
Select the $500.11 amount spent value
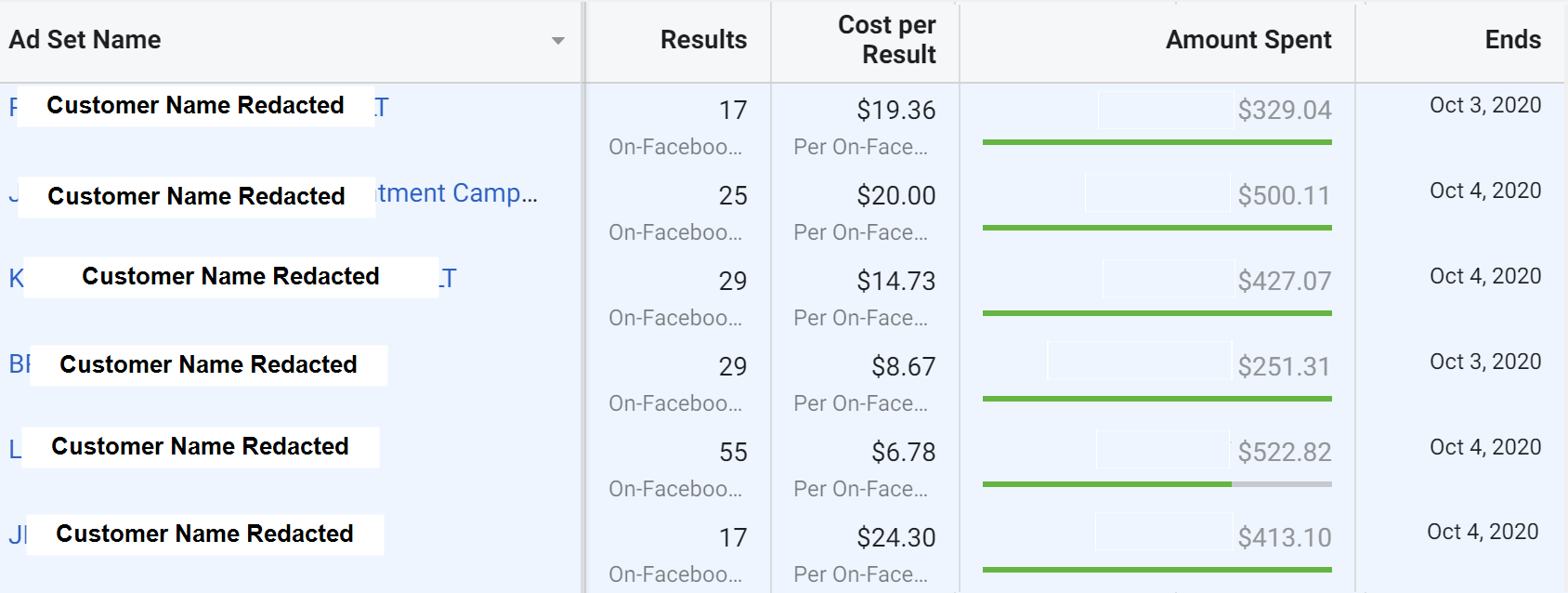pos(1284,196)
